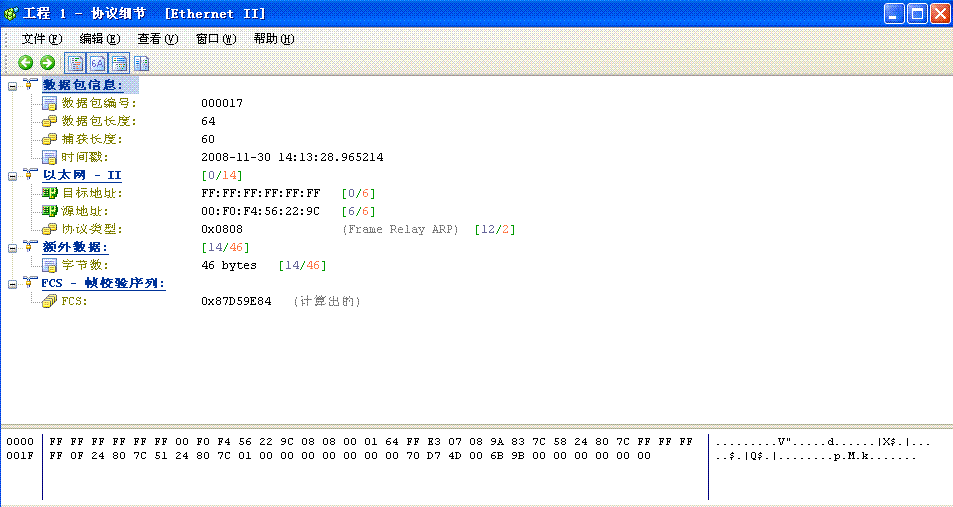Go to next packet with green forward arrow
The image size is (953, 507).
[x=47, y=63]
